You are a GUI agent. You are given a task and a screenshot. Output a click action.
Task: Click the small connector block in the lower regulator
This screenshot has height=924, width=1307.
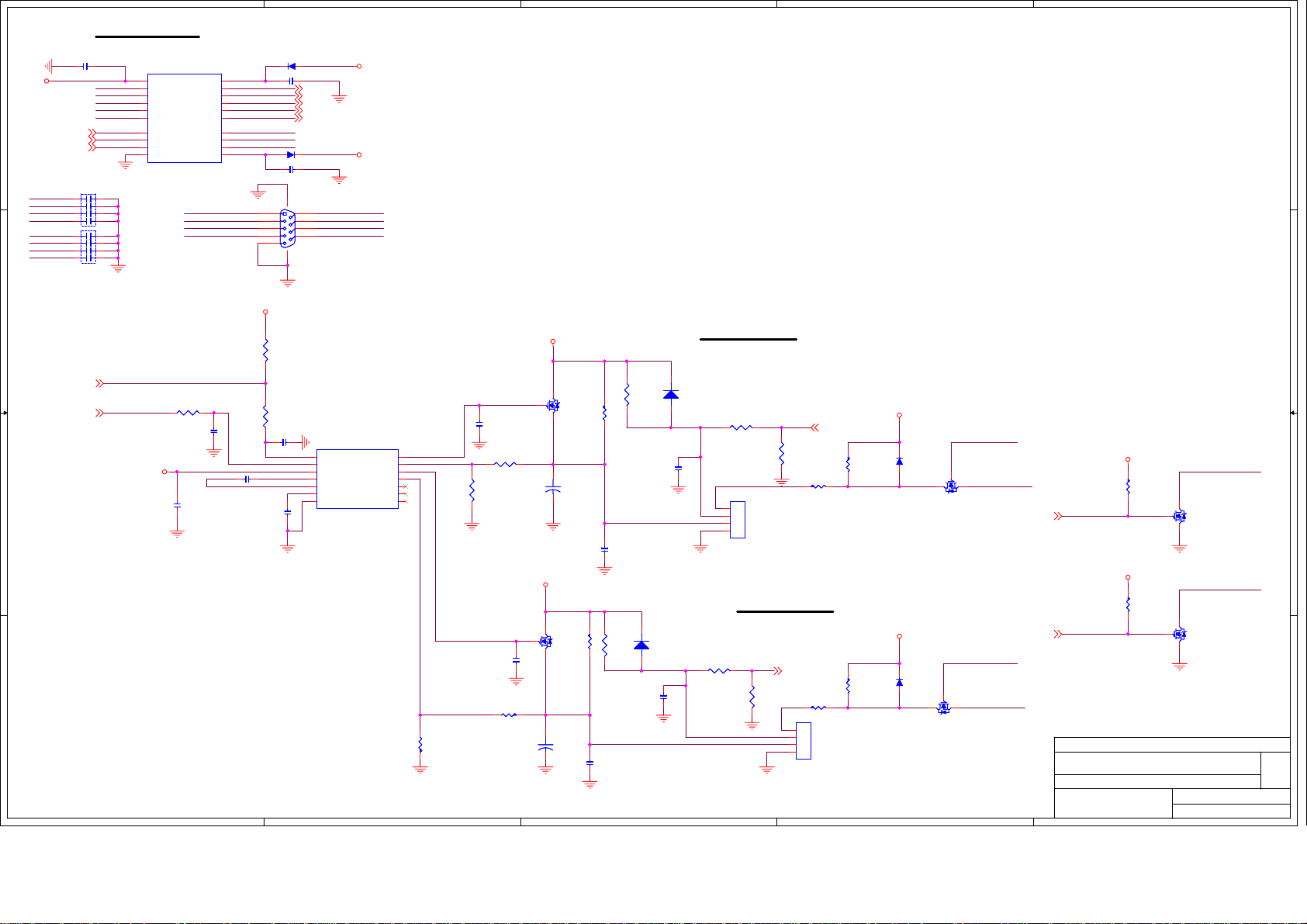[804, 741]
